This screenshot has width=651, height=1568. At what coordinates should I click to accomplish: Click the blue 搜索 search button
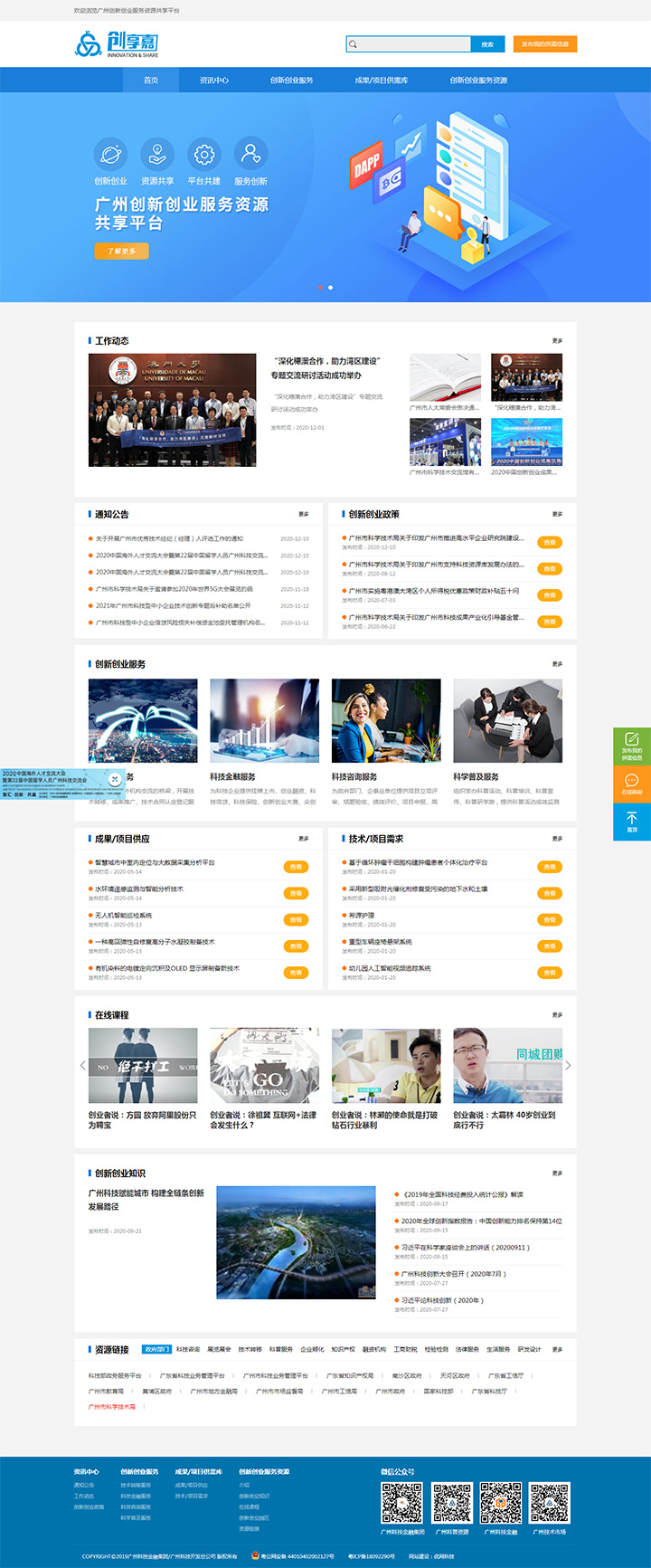pyautogui.click(x=487, y=44)
